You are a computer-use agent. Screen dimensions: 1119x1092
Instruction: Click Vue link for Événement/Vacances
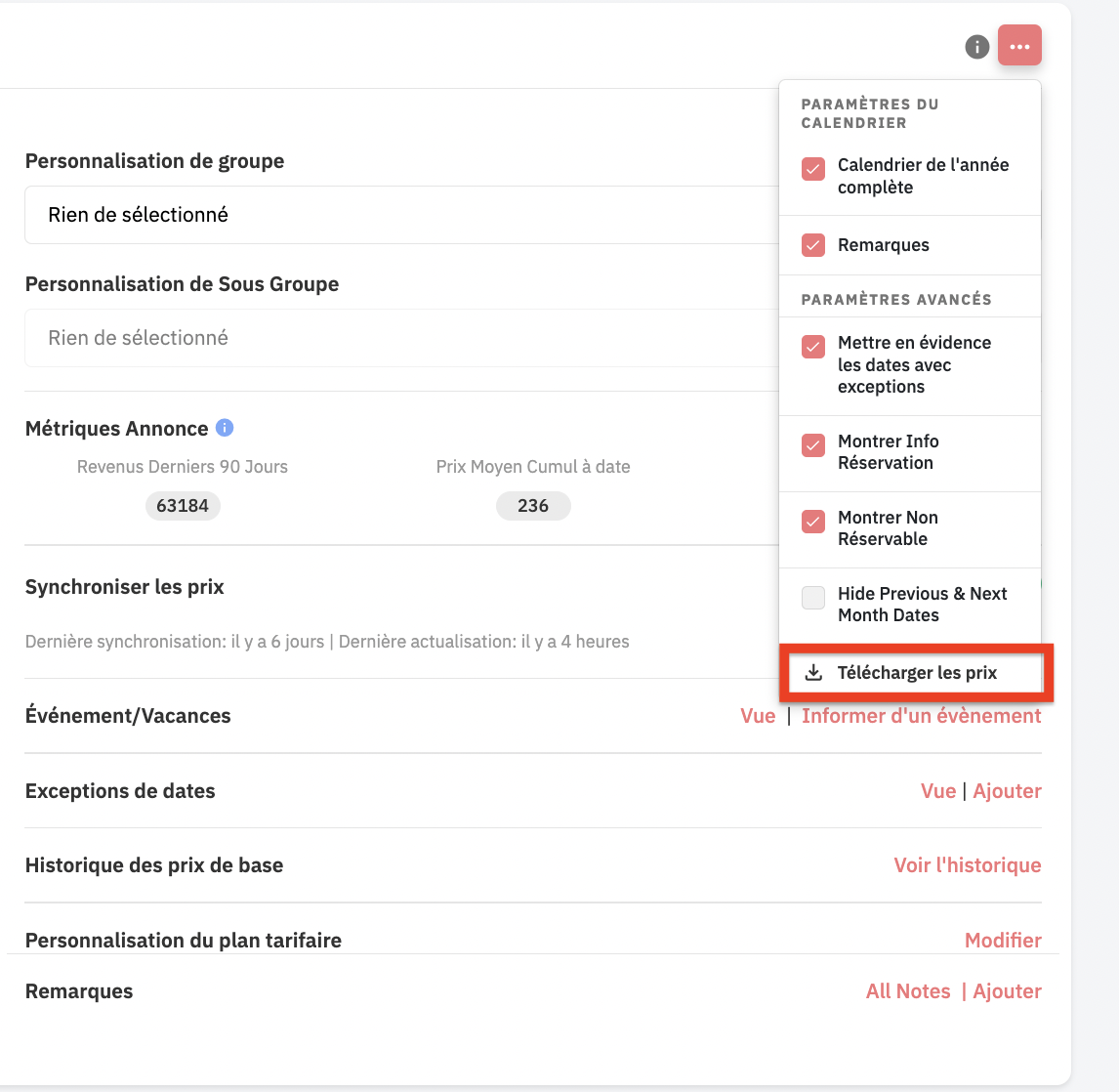[758, 716]
